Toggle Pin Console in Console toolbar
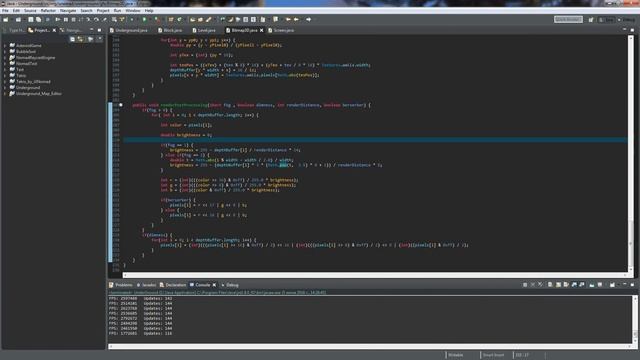This screenshot has width=640, height=360. click(x=591, y=284)
